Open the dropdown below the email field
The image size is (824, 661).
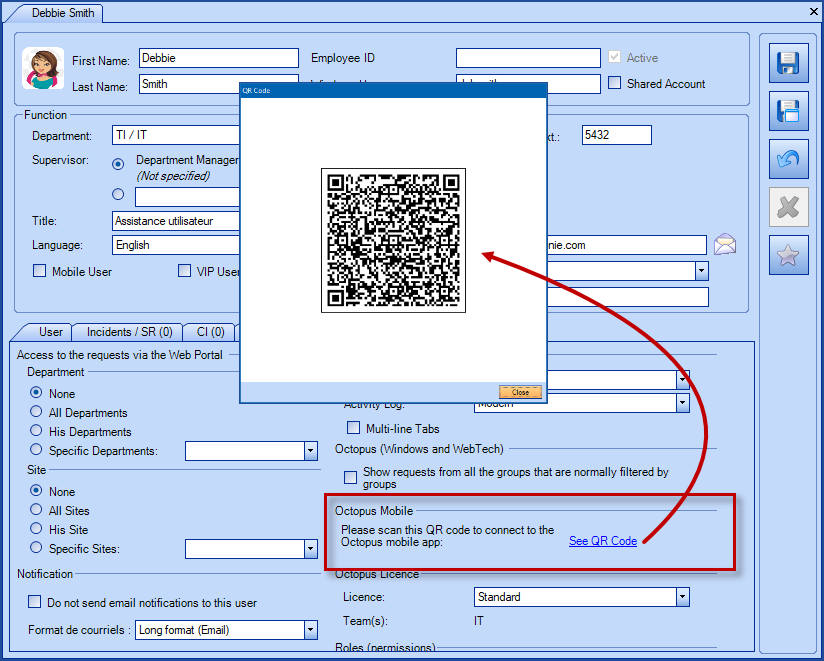[702, 271]
